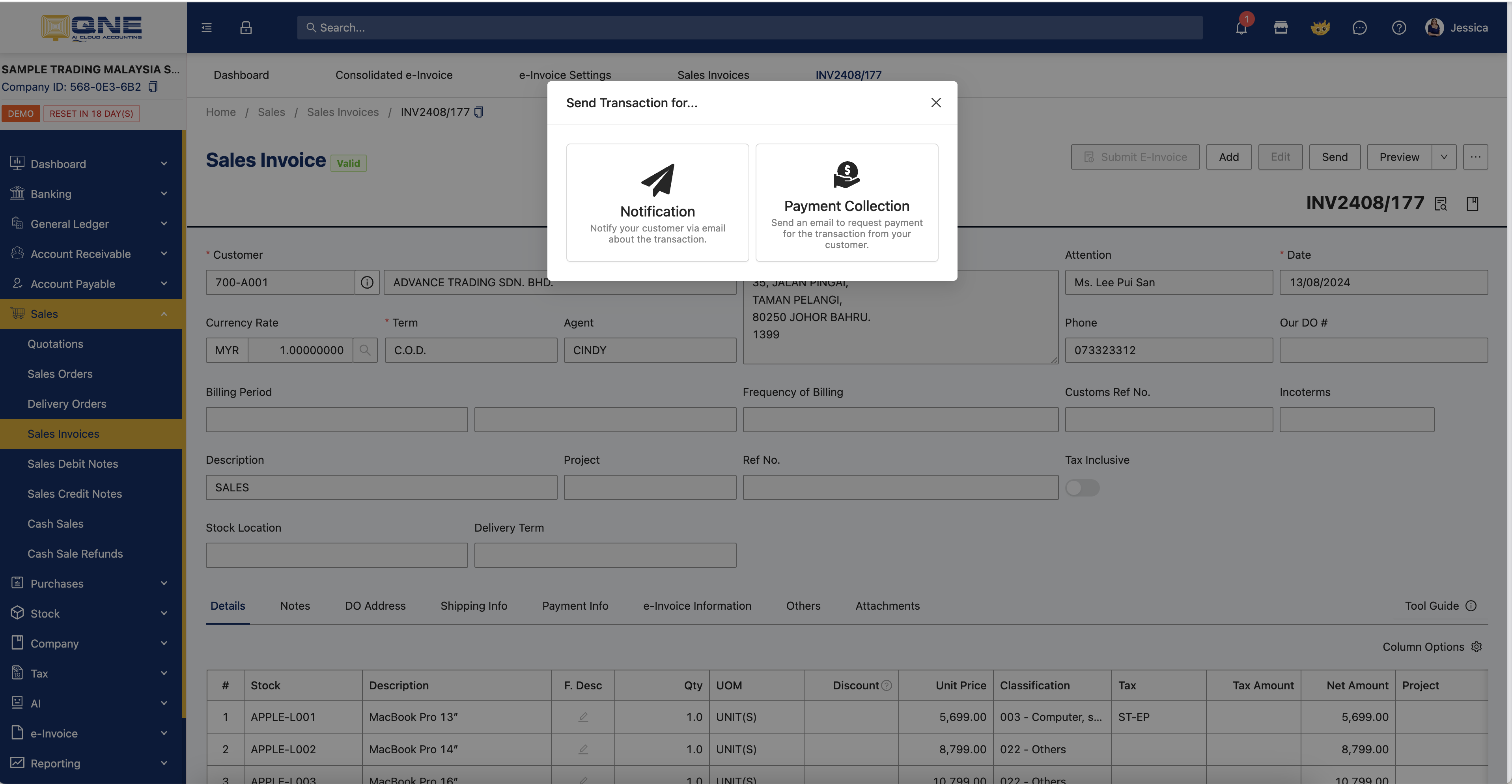Click the Description input field
The image size is (1512, 784).
tap(381, 488)
